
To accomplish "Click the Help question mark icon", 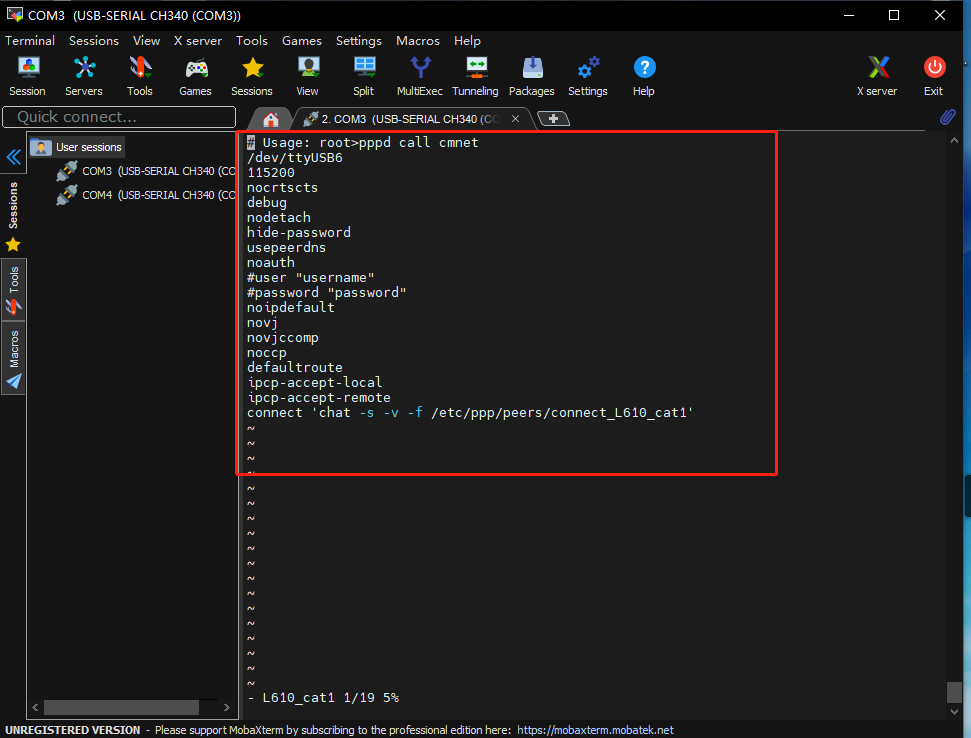I will pyautogui.click(x=644, y=76).
